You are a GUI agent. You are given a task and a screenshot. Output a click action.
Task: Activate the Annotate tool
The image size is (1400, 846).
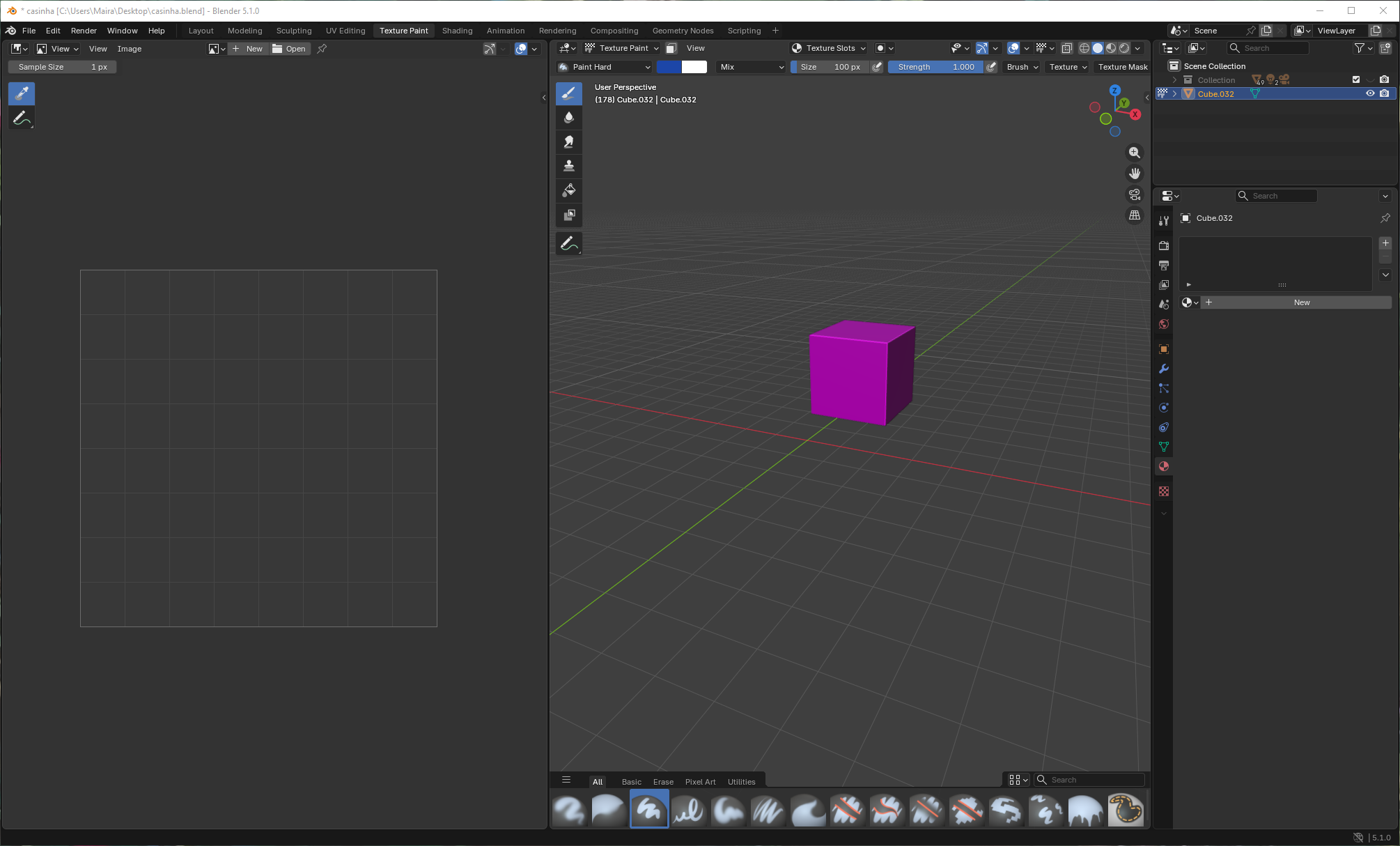(x=569, y=243)
